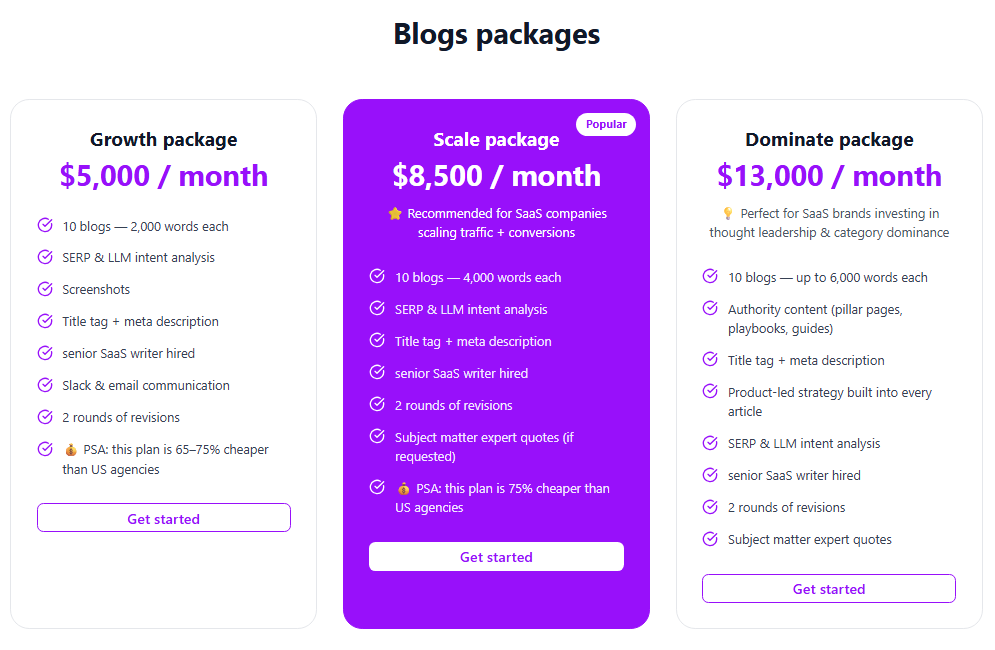Click the money bag icon in Growth package
The width and height of the screenshot is (995, 650).
click(x=70, y=450)
